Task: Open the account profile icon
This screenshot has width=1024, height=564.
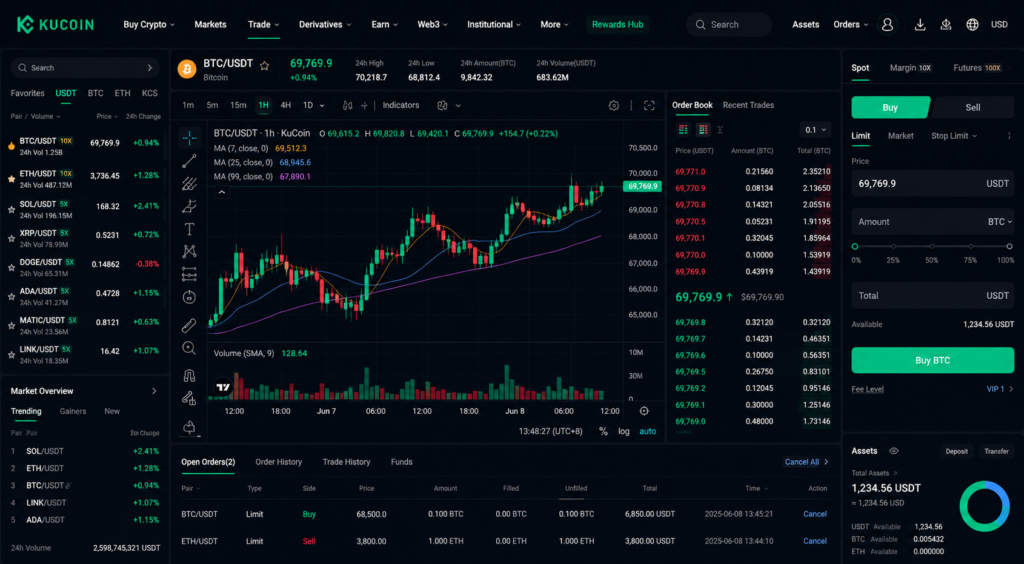Action: [x=887, y=24]
